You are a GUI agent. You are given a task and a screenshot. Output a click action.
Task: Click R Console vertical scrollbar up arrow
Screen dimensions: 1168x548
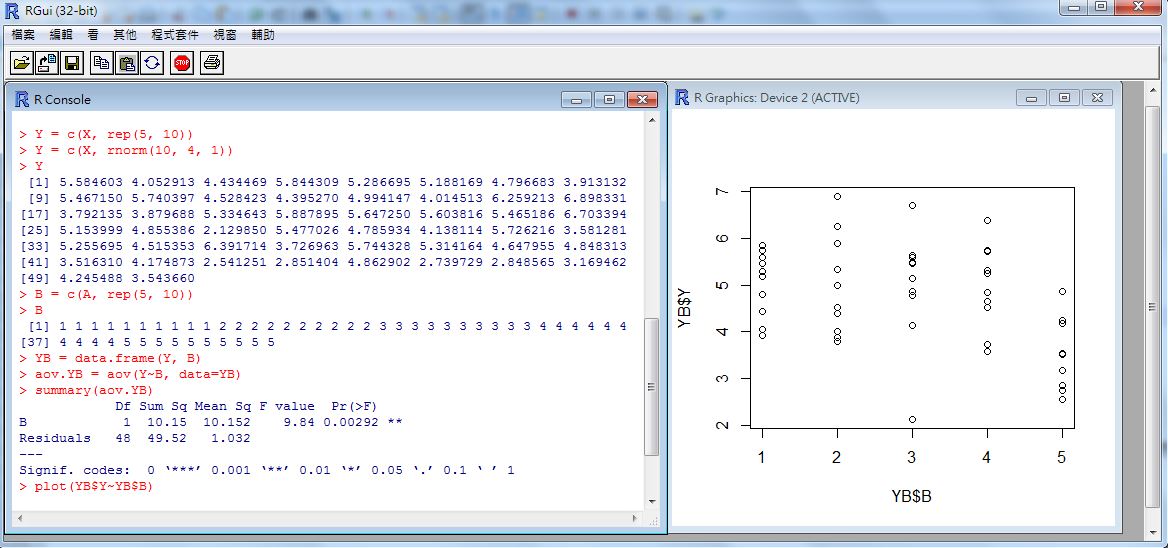coord(653,120)
